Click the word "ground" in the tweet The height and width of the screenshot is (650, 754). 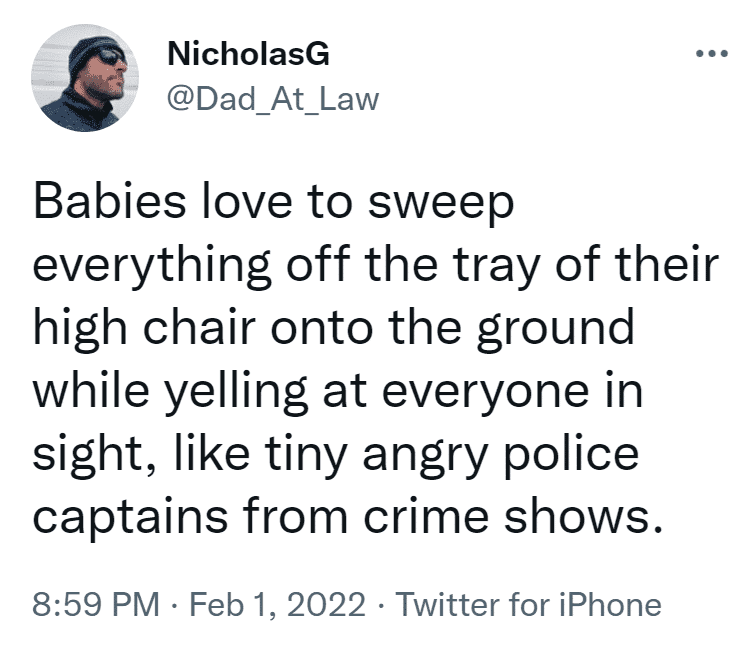pyautogui.click(x=555, y=330)
